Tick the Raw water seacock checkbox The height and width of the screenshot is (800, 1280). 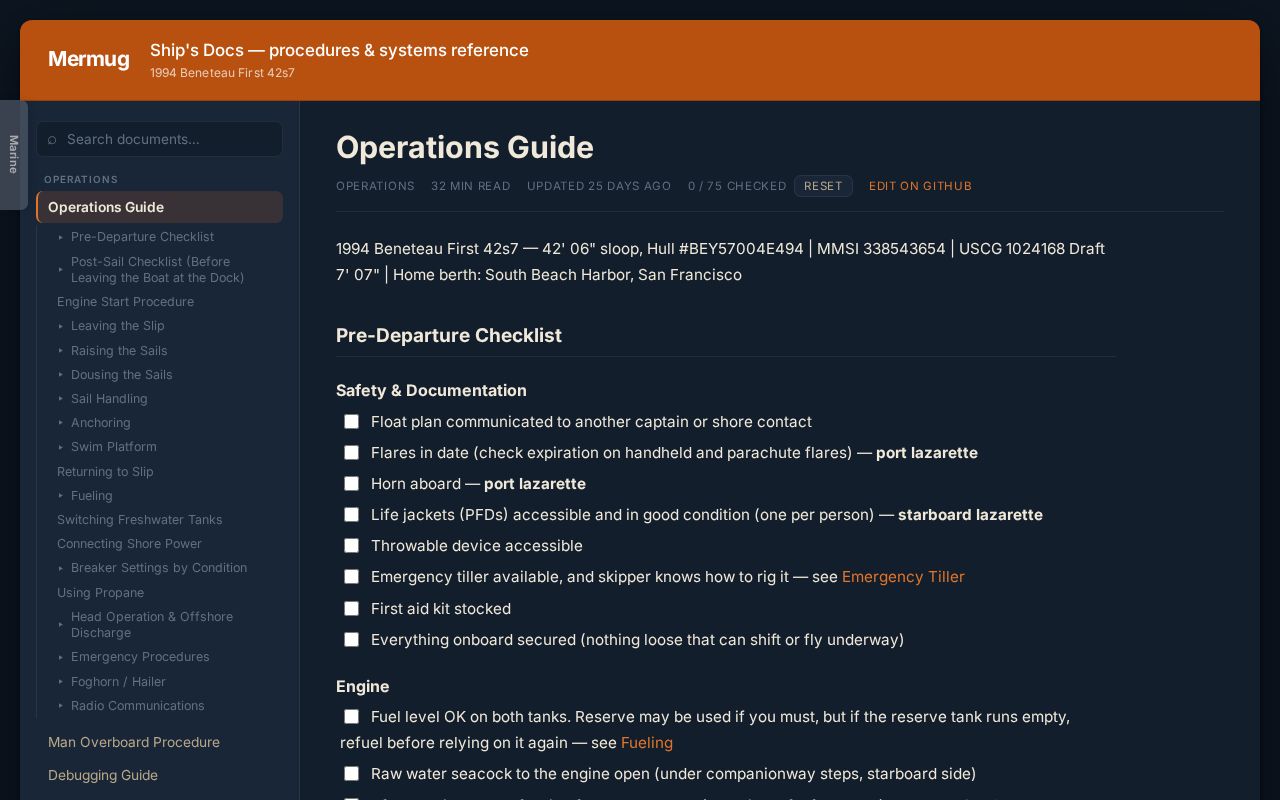(x=351, y=774)
